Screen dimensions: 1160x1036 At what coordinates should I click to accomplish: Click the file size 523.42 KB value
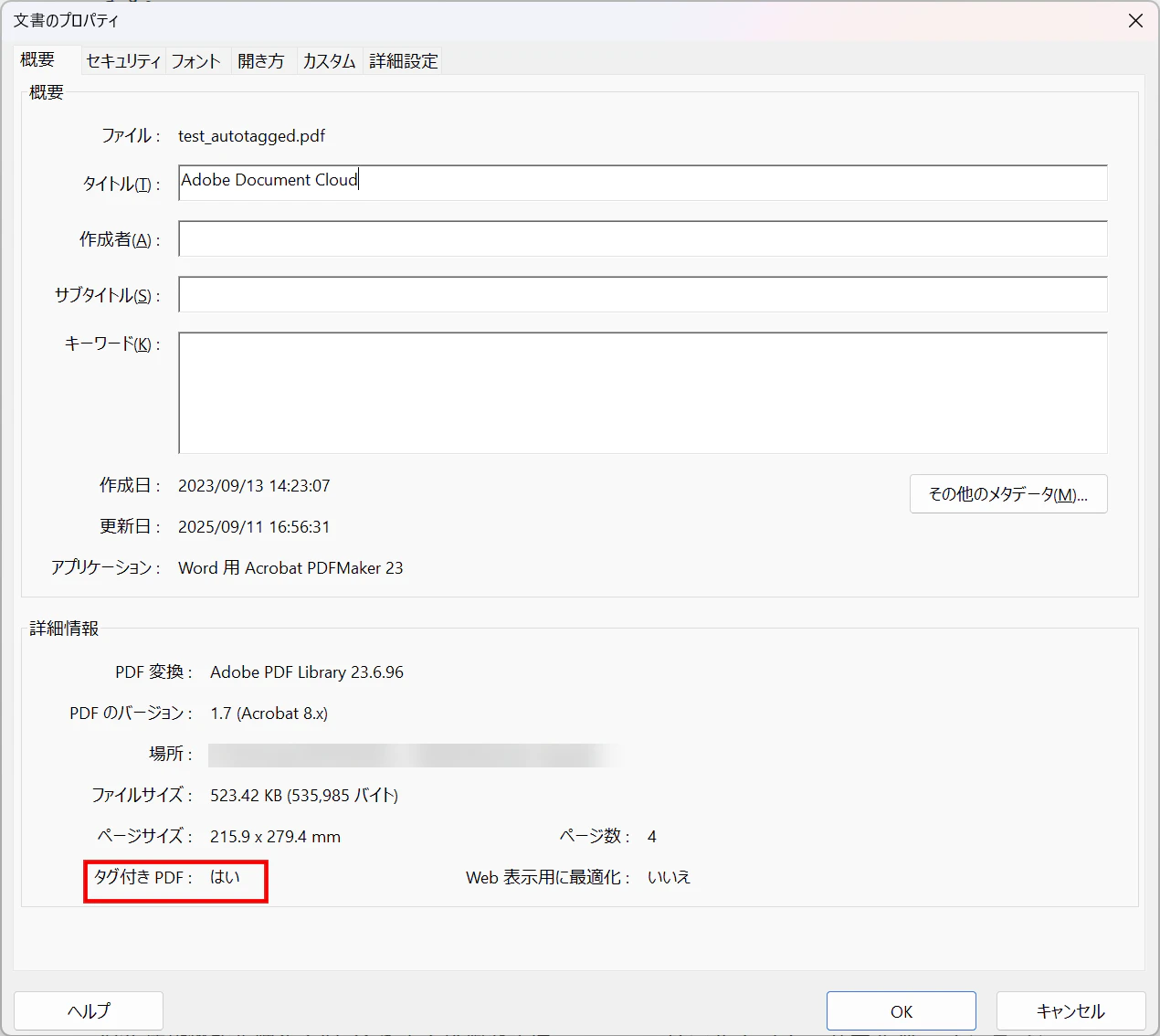coord(304,796)
